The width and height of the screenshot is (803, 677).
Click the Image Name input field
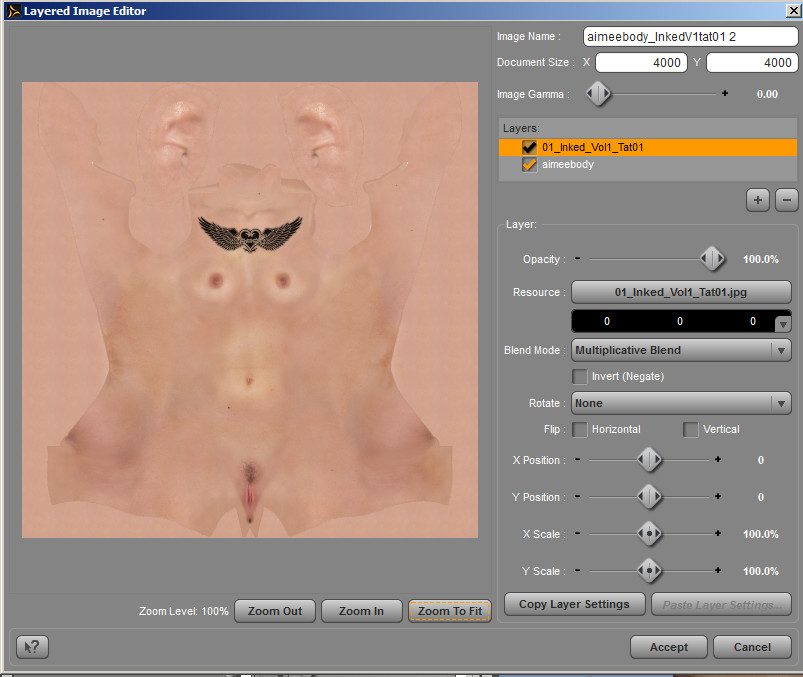[x=690, y=36]
